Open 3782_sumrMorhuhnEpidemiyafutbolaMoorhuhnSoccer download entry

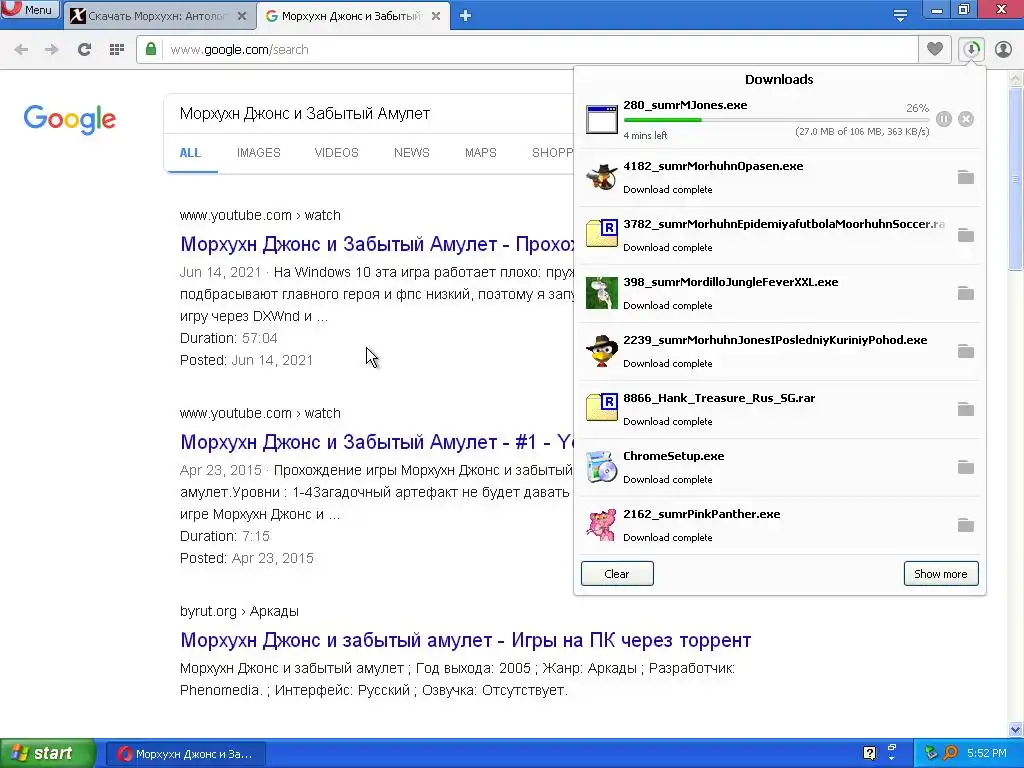pyautogui.click(x=780, y=236)
